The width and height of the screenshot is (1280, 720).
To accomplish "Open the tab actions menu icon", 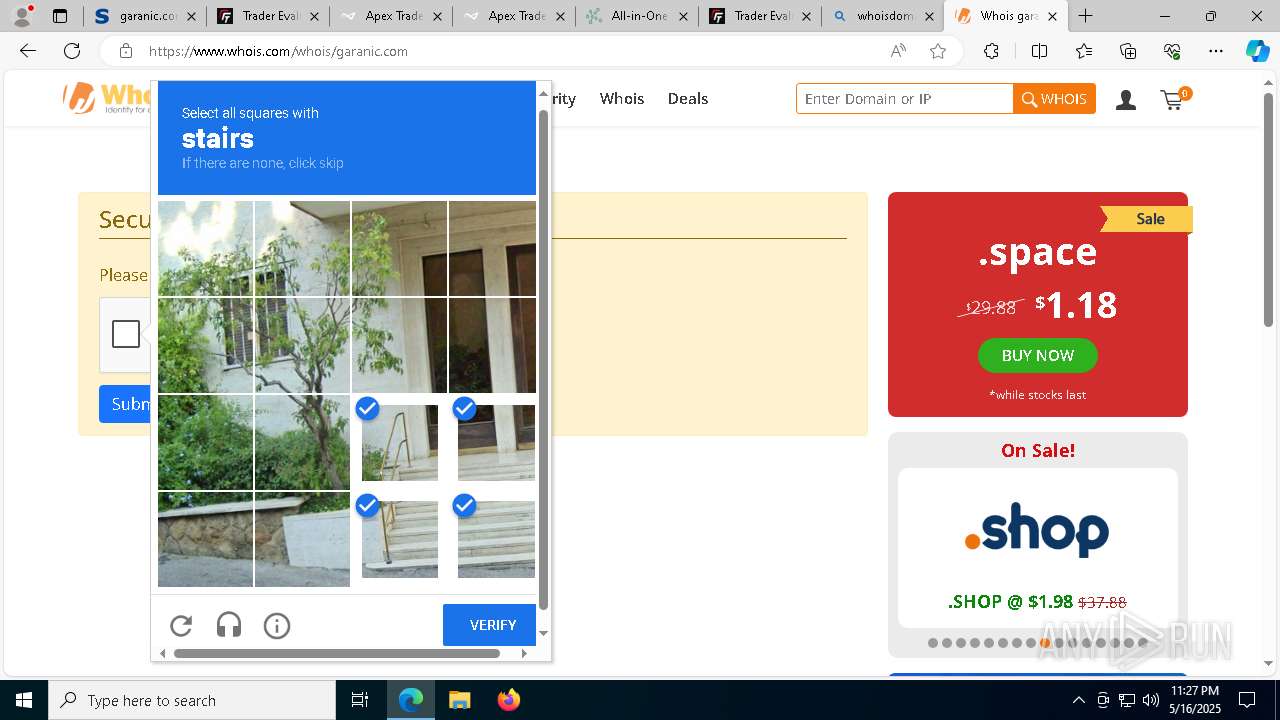I will 60,16.
